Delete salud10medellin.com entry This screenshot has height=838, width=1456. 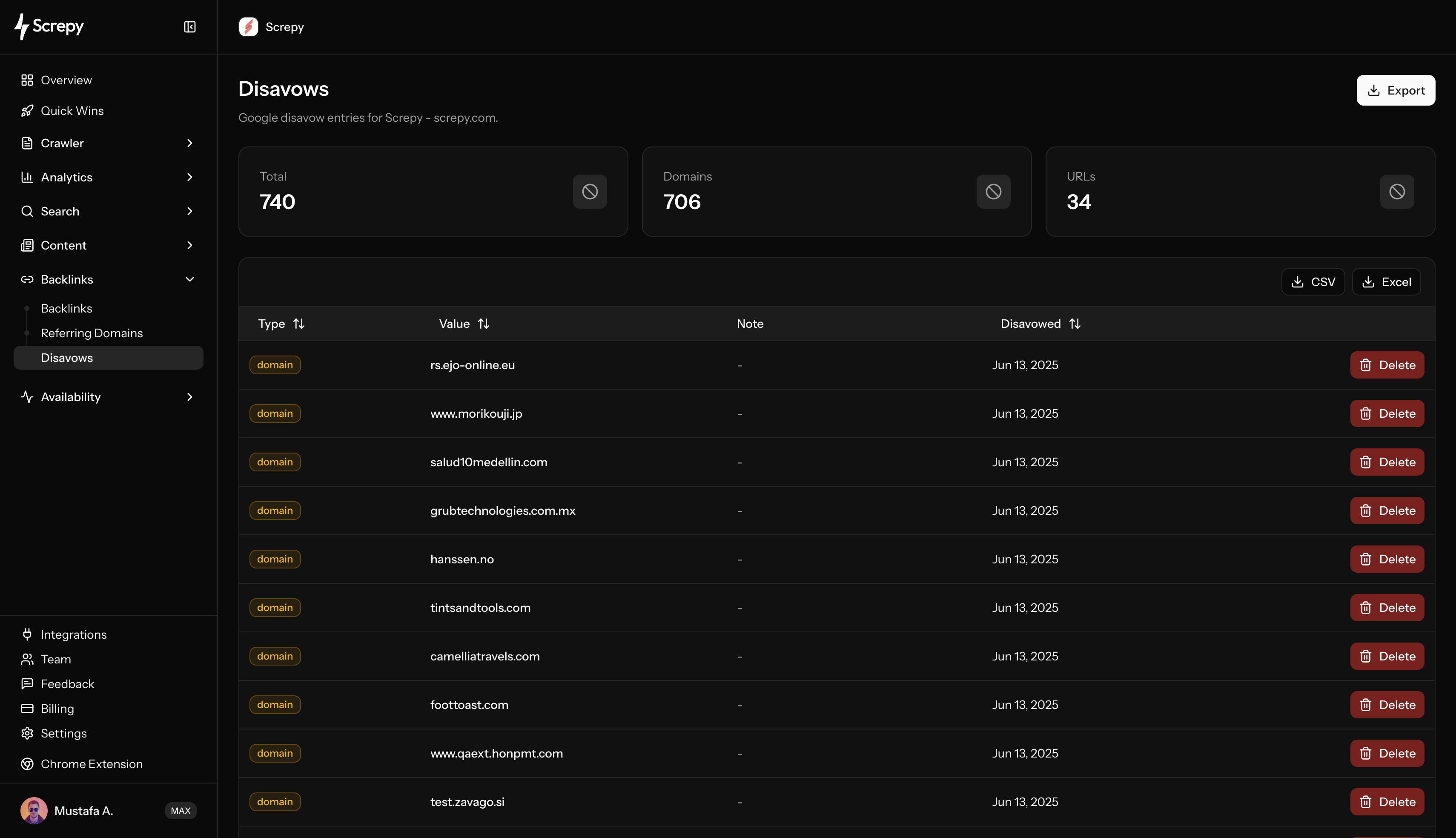click(1387, 462)
